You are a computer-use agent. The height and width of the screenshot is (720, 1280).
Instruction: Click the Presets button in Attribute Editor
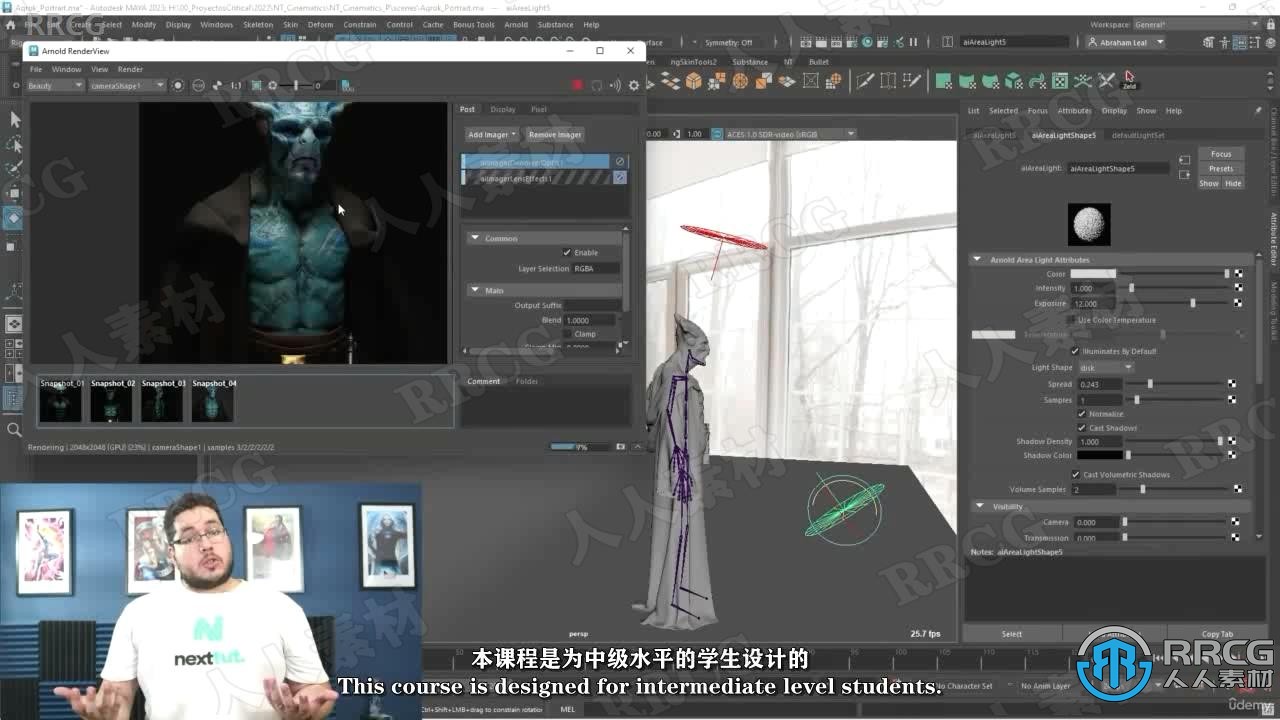pos(1221,169)
